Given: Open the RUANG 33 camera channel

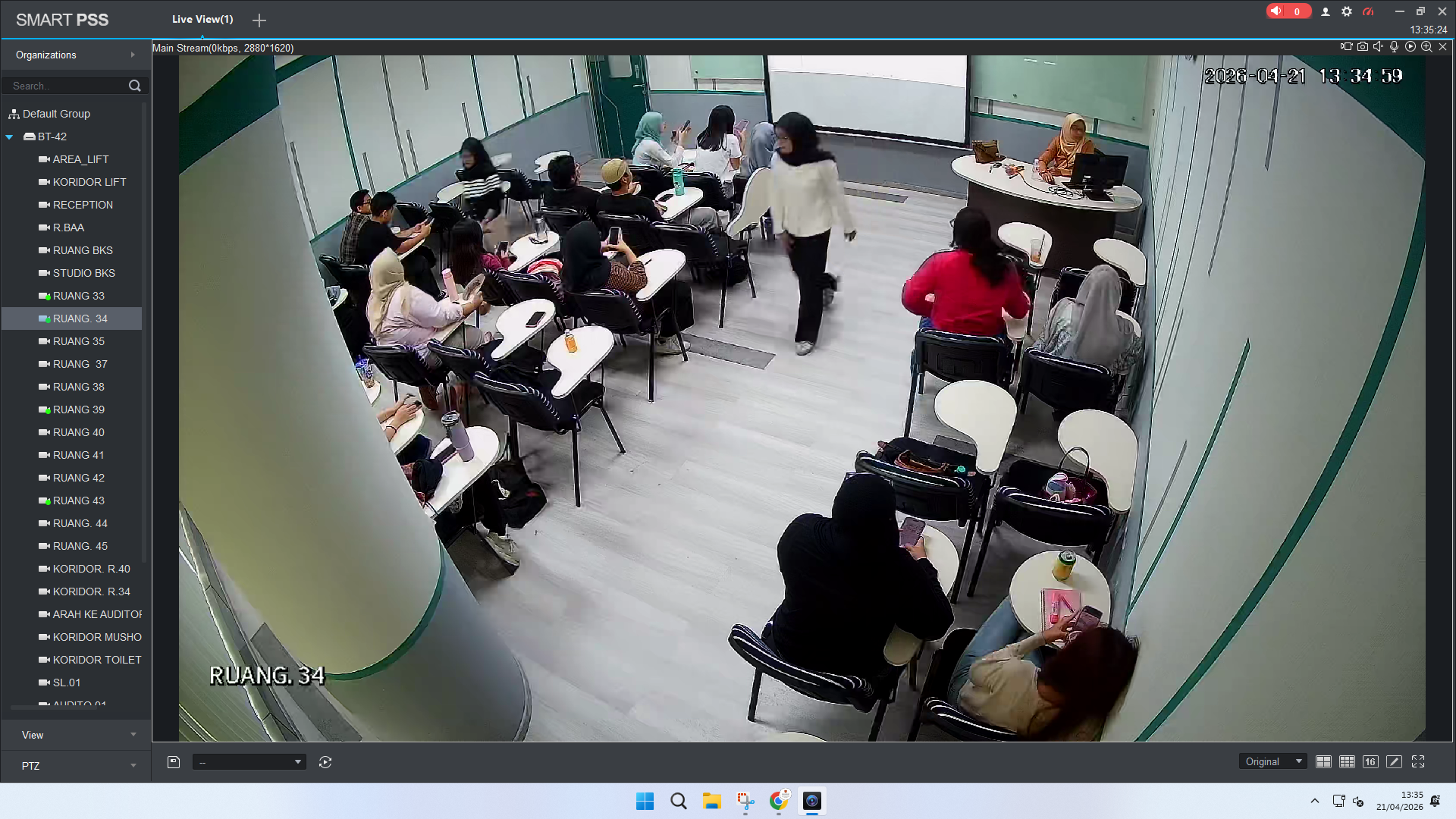Looking at the screenshot, I should point(72,296).
